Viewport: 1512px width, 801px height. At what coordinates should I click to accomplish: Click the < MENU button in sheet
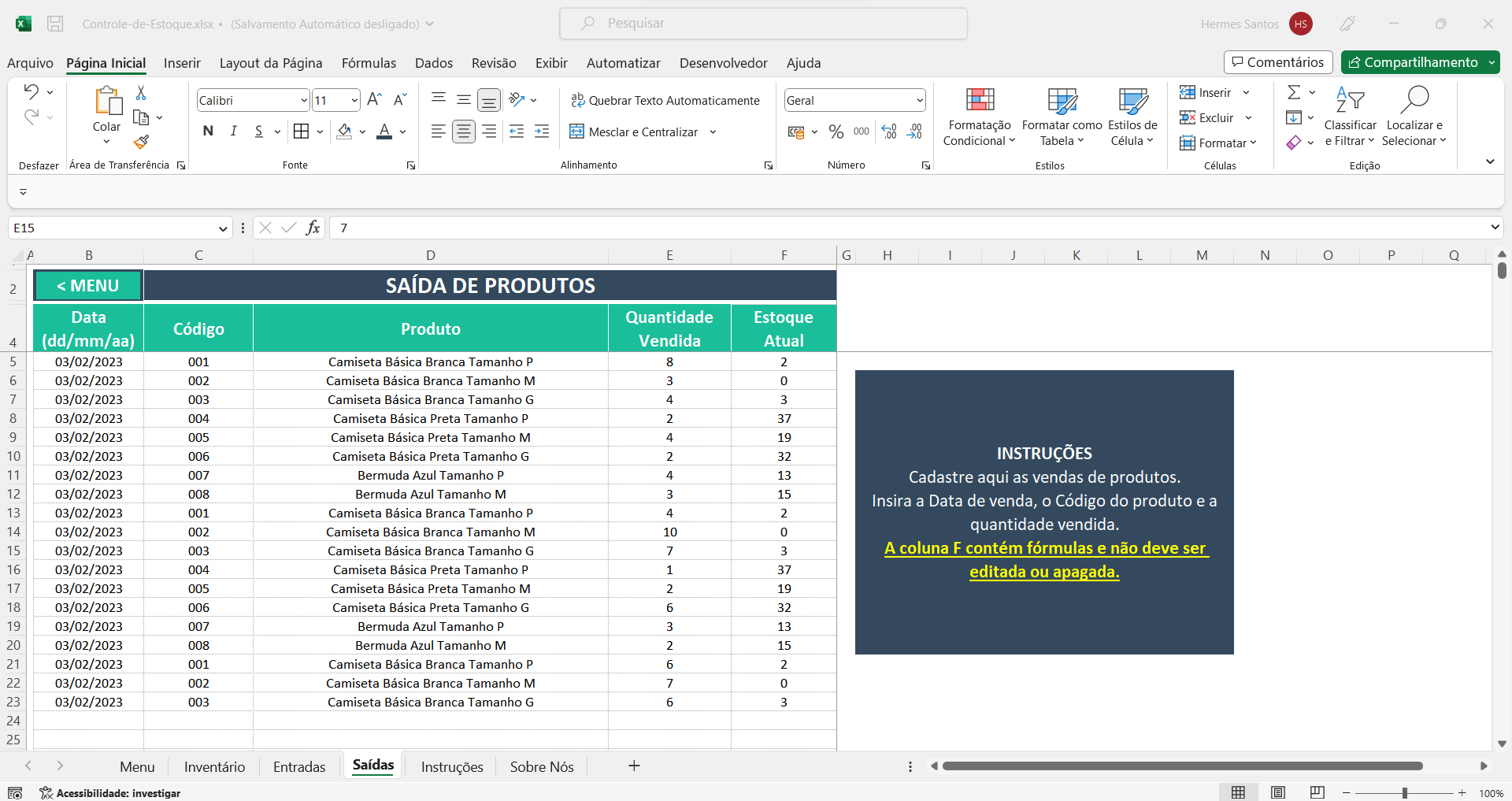click(88, 285)
